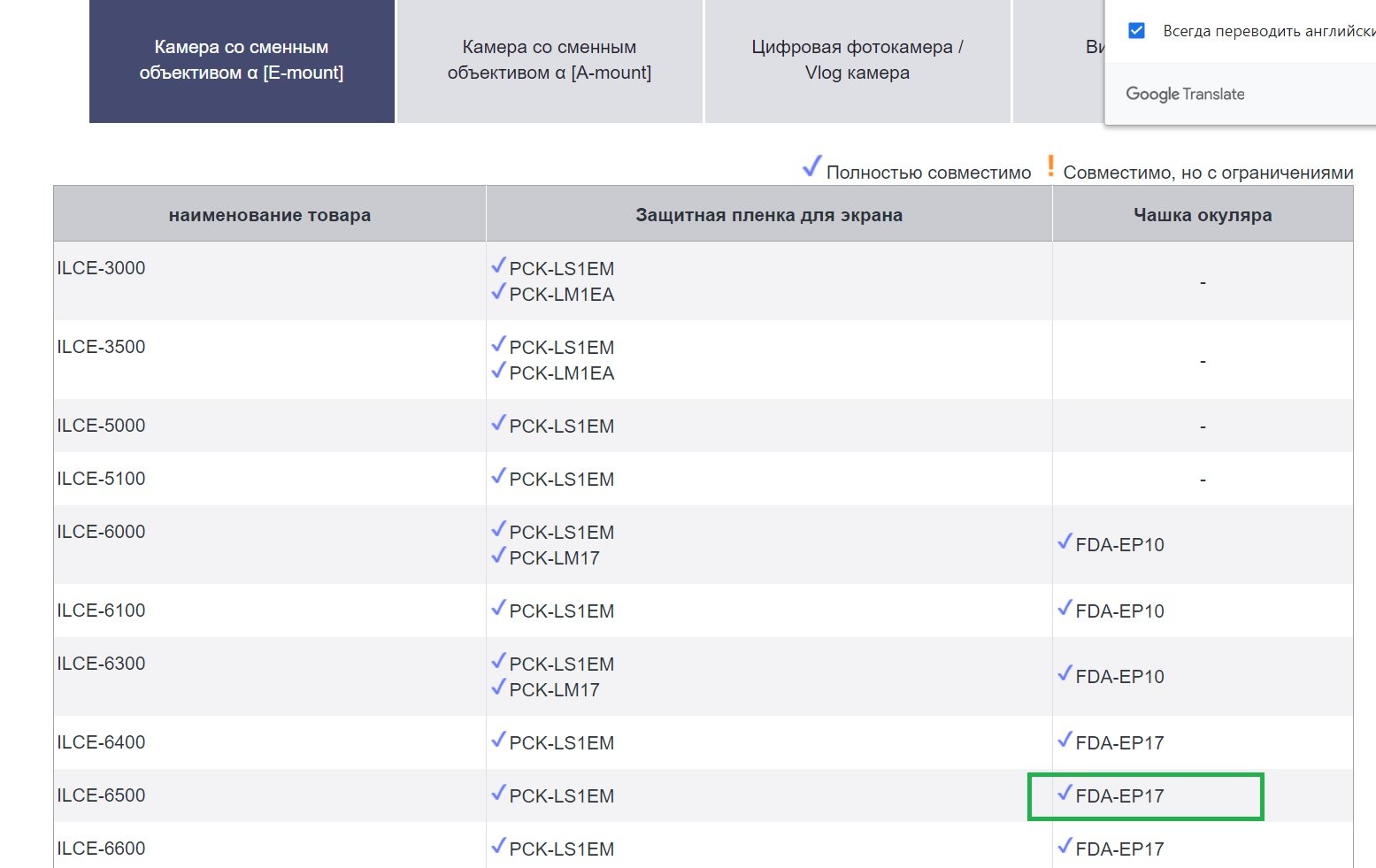Click FDA-EP17 in the ILCE-6400 row
The width and height of the screenshot is (1376, 868).
coord(1119,743)
